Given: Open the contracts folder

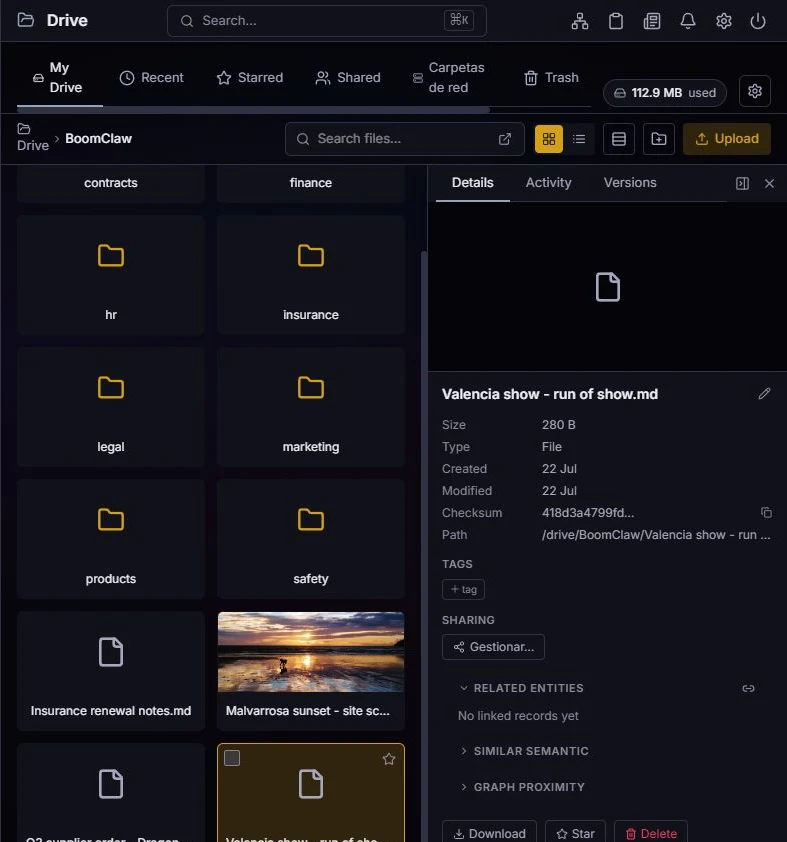Looking at the screenshot, I should (x=111, y=183).
